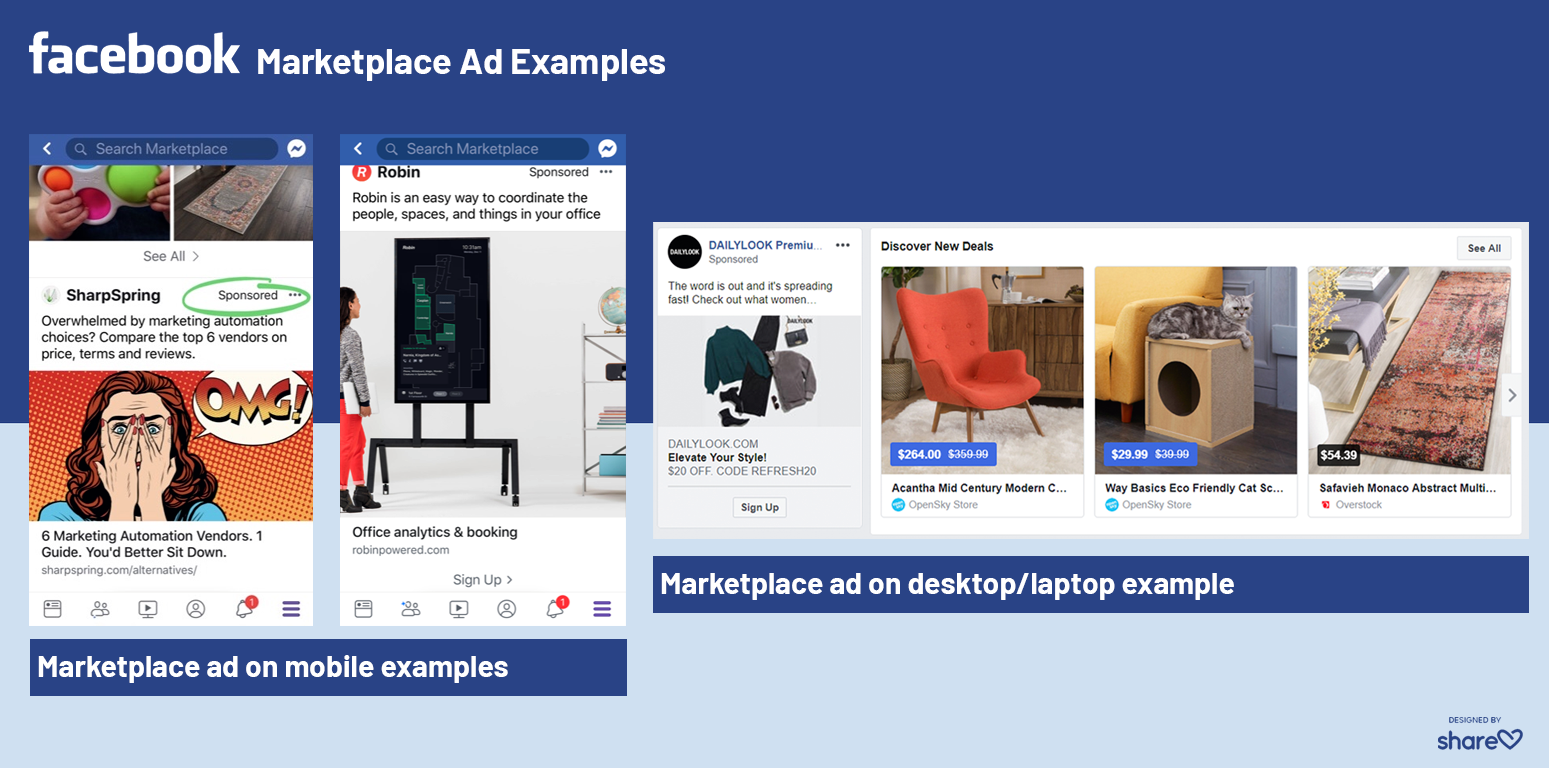1549x768 pixels.
Task: Click DAILYLOOK Premiu... page name
Action: [766, 245]
